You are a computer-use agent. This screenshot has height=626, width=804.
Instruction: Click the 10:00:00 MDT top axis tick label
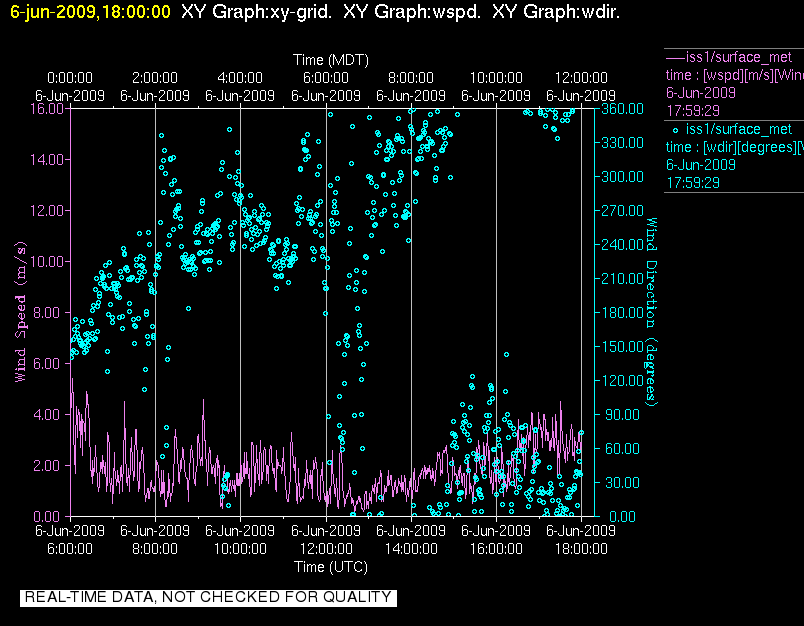[x=496, y=78]
